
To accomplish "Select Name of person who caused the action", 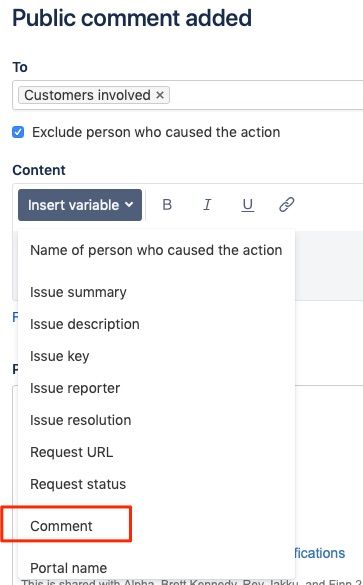I will pyautogui.click(x=156, y=250).
